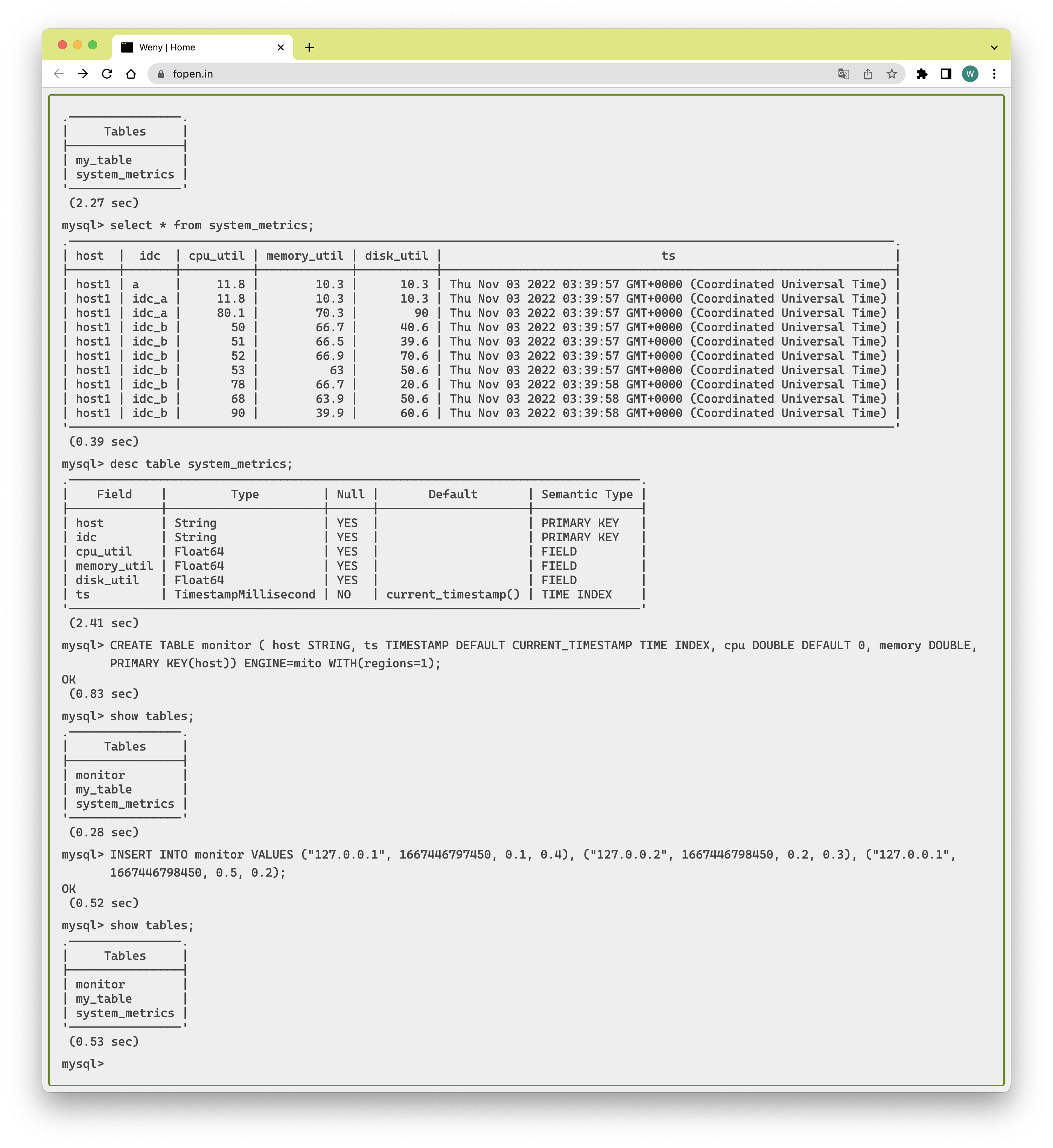
Task: Open a new tab with plus
Action: pos(309,48)
